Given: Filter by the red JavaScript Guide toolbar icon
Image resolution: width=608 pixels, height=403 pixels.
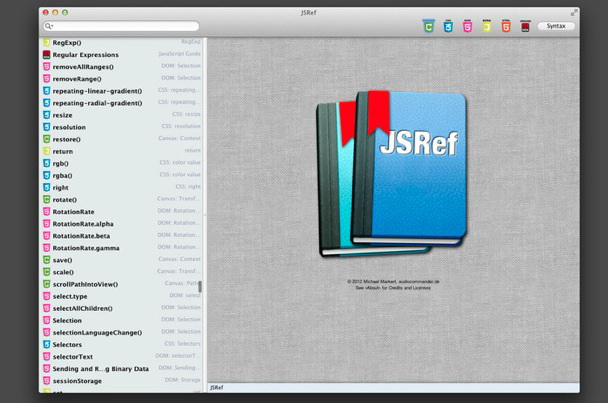Looking at the screenshot, I should pyautogui.click(x=525, y=26).
